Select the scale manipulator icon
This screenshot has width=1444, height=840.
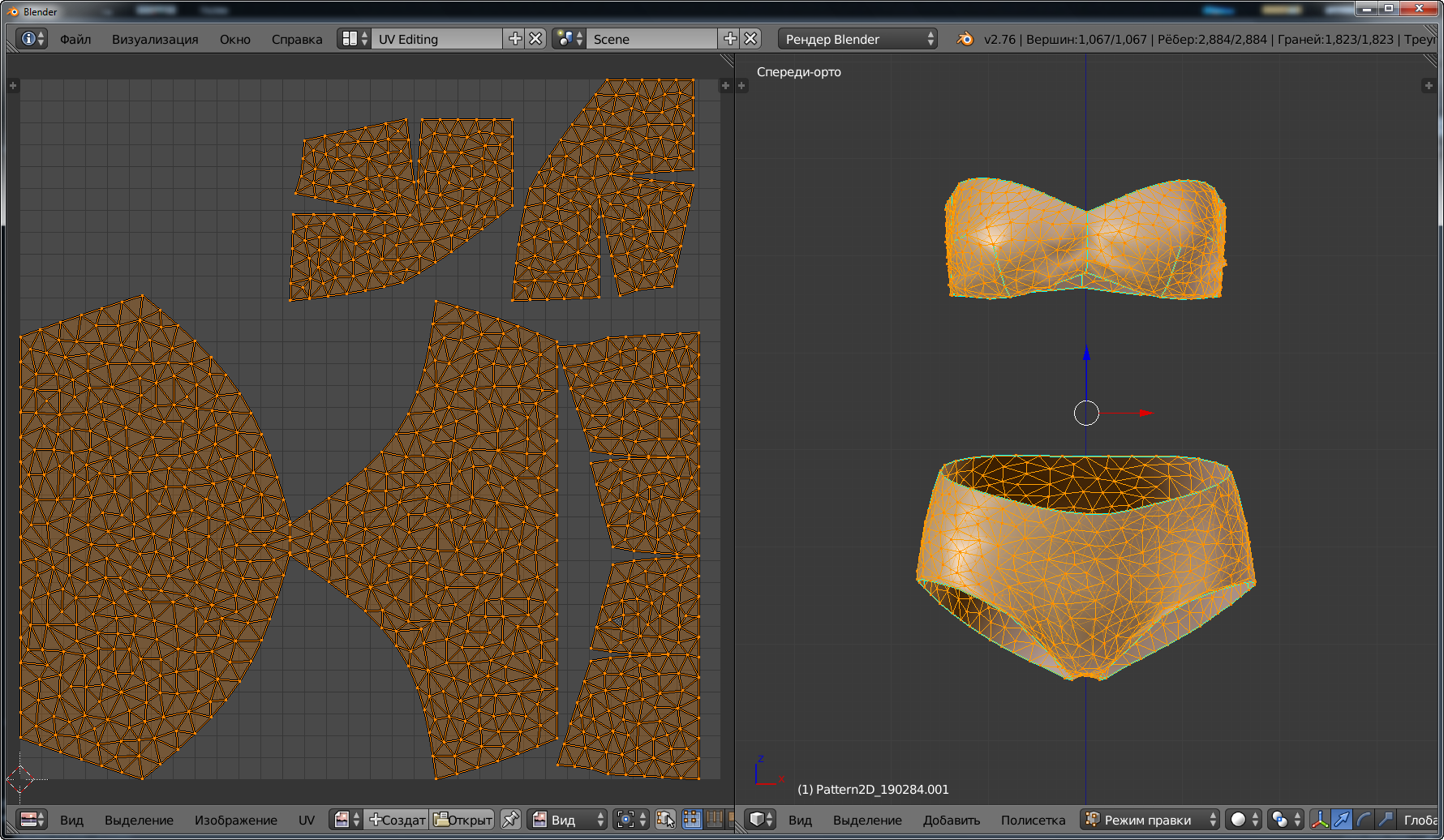1386,820
